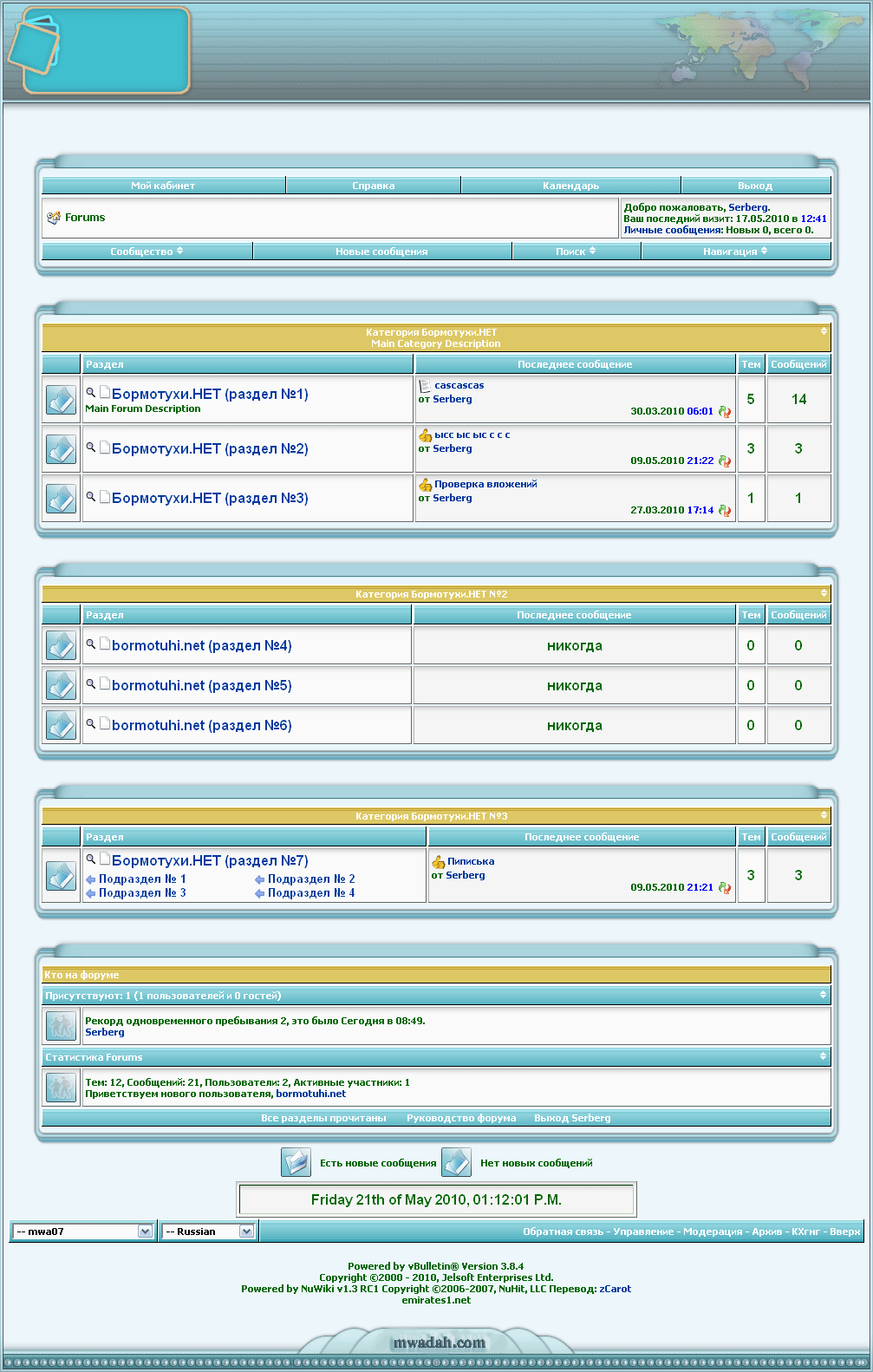Open Поиск dropdown menu
The image size is (873, 1372).
pyautogui.click(x=576, y=252)
